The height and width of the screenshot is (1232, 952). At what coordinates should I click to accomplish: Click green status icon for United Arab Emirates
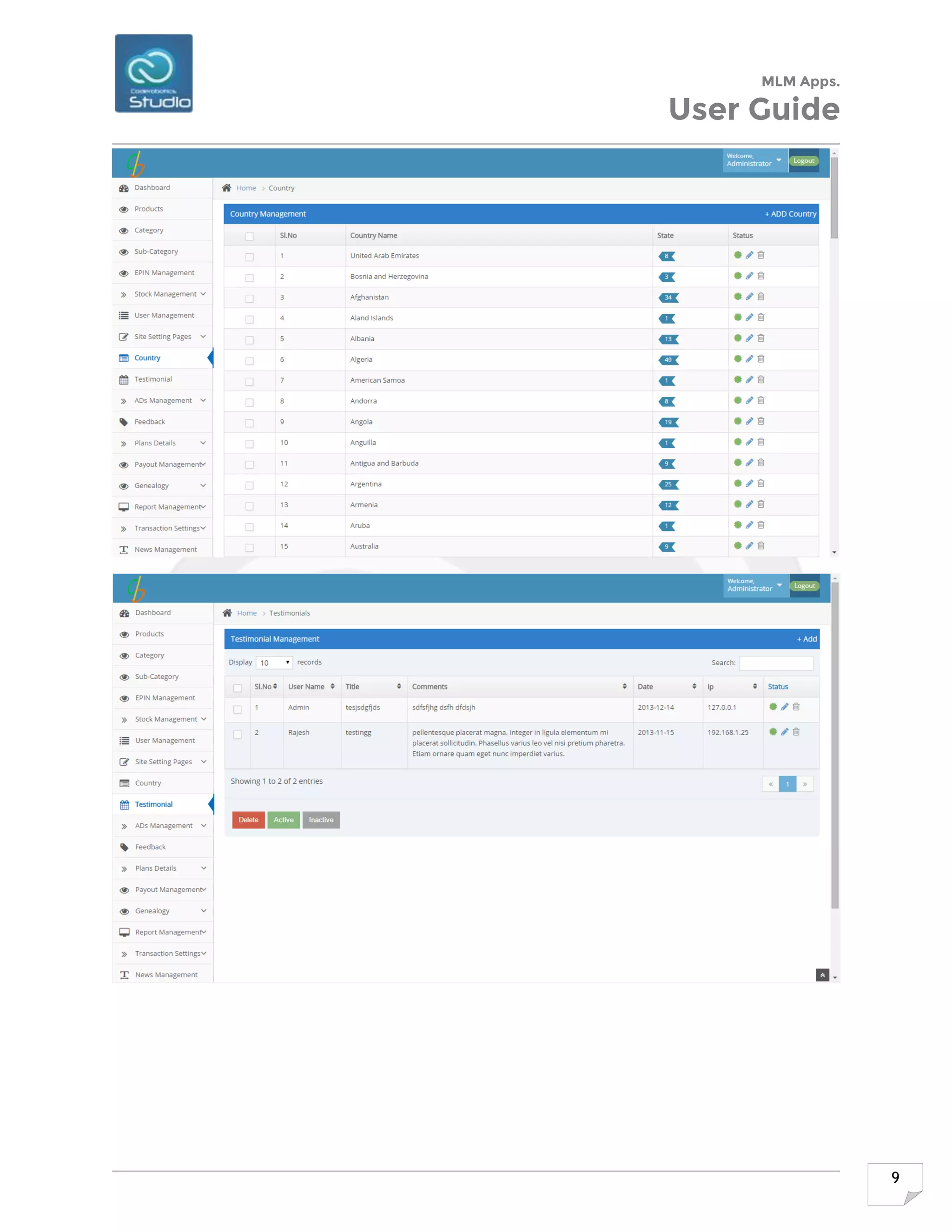click(x=738, y=255)
